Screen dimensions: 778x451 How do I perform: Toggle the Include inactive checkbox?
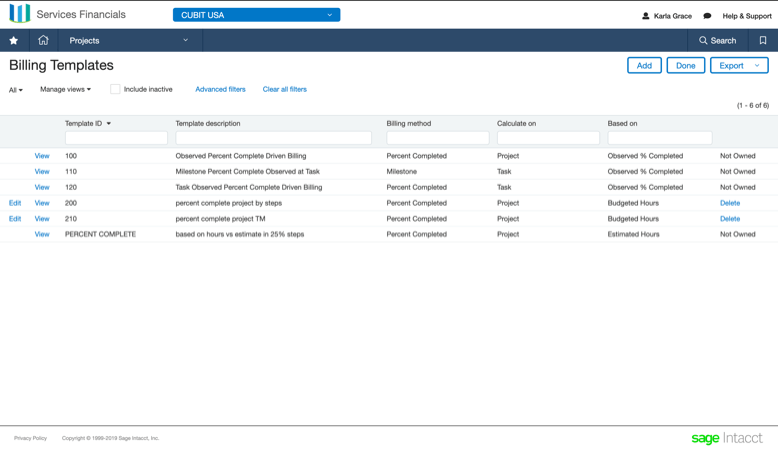tap(115, 89)
